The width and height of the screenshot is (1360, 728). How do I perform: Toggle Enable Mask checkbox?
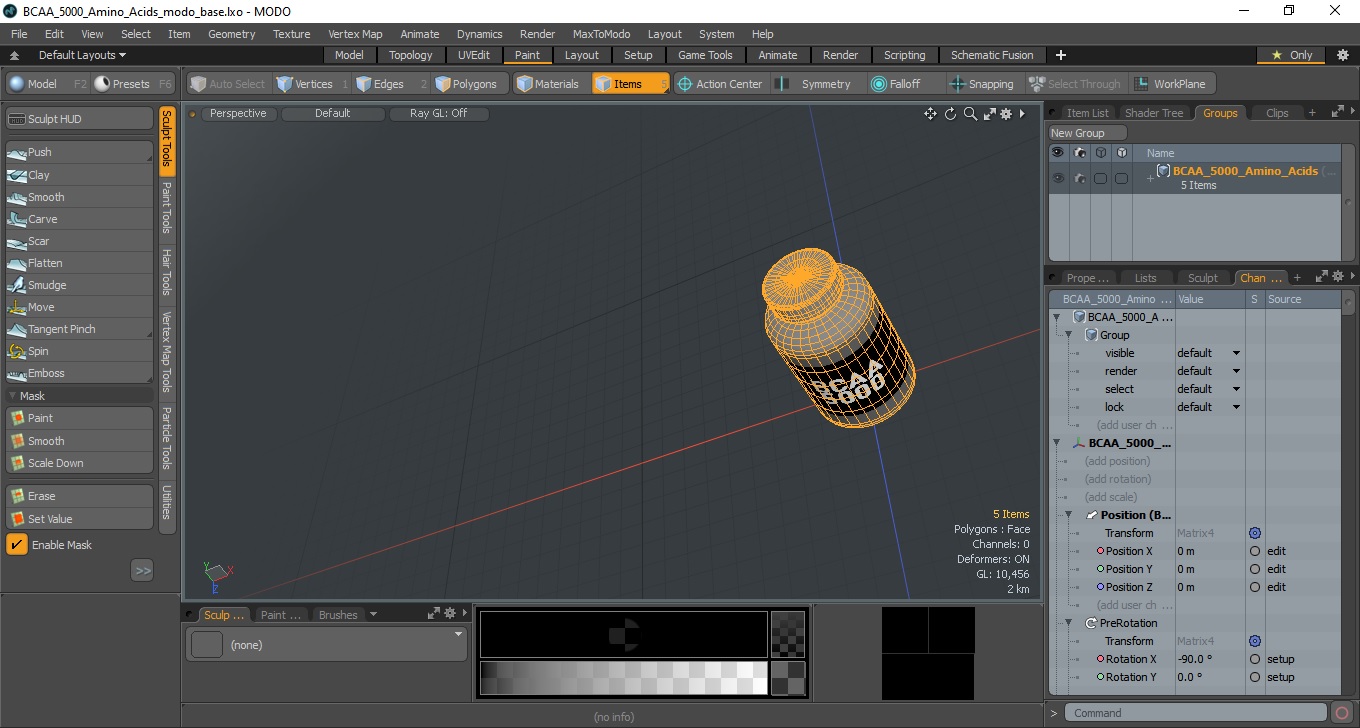(17, 545)
